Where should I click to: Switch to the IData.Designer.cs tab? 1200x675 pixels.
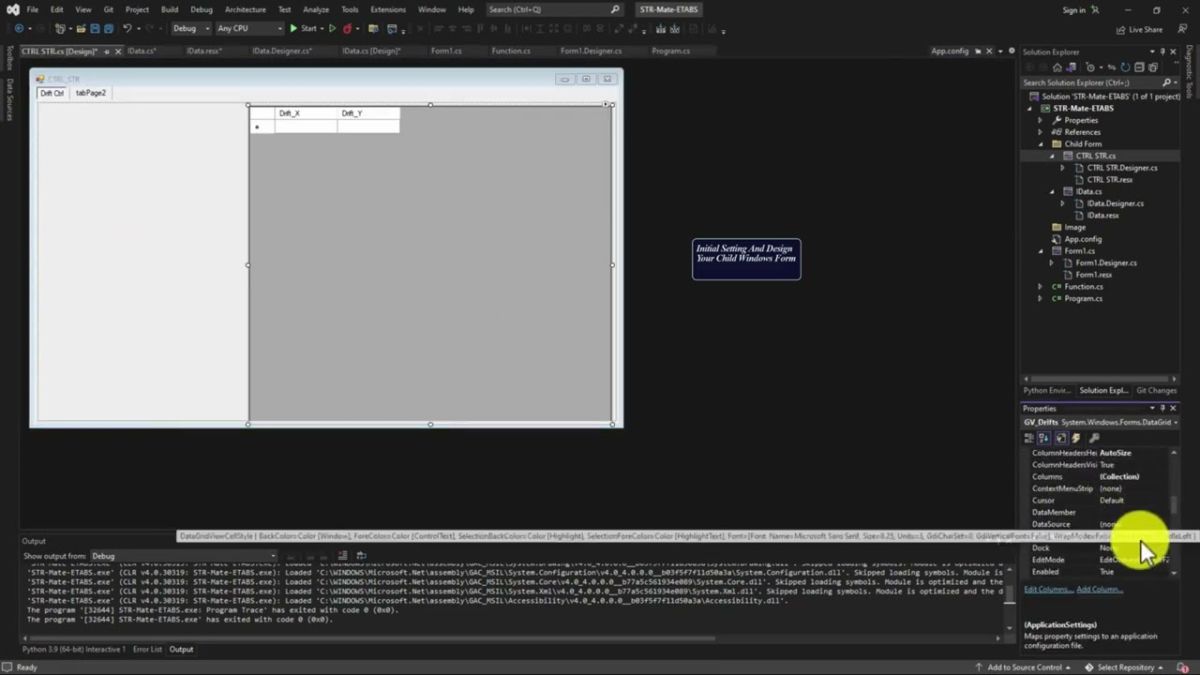(282, 50)
